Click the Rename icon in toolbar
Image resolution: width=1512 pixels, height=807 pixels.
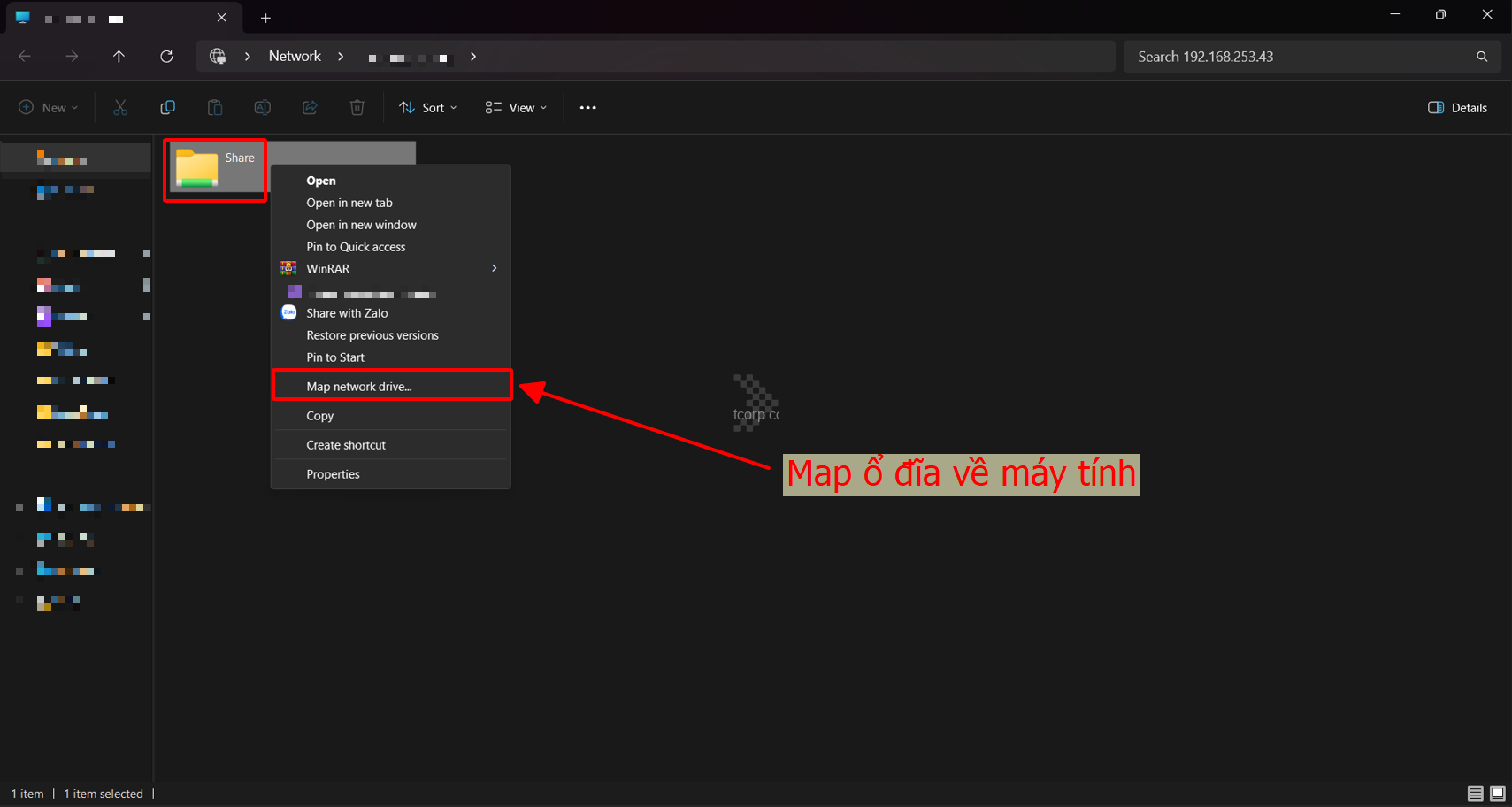(x=262, y=108)
